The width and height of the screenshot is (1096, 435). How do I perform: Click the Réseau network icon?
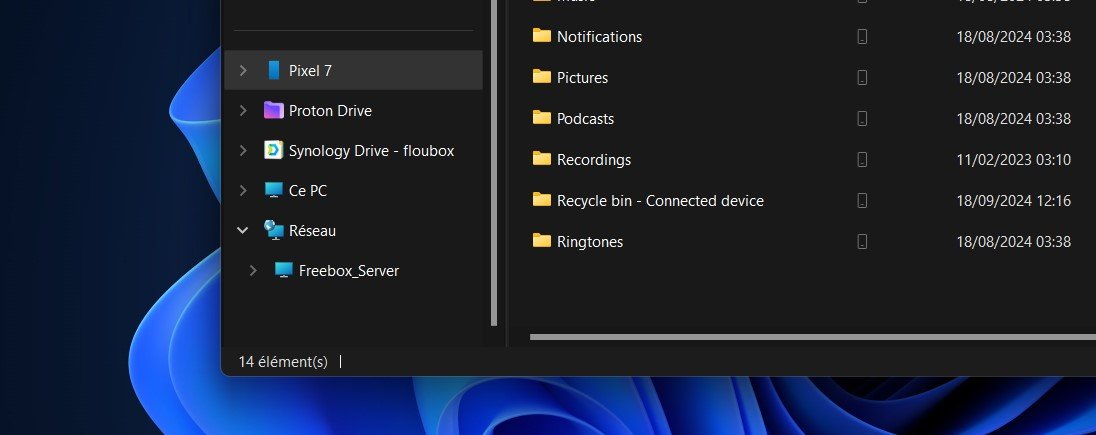click(x=273, y=230)
